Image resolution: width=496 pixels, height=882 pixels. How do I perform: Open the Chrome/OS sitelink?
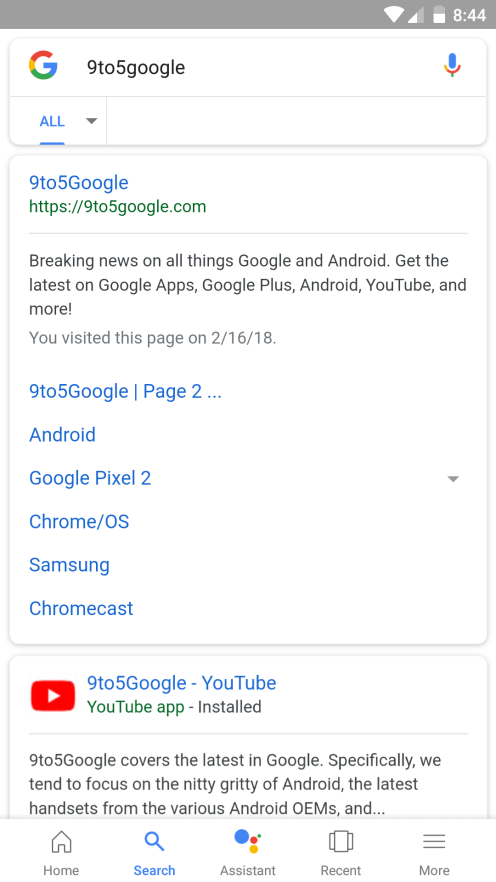[79, 521]
